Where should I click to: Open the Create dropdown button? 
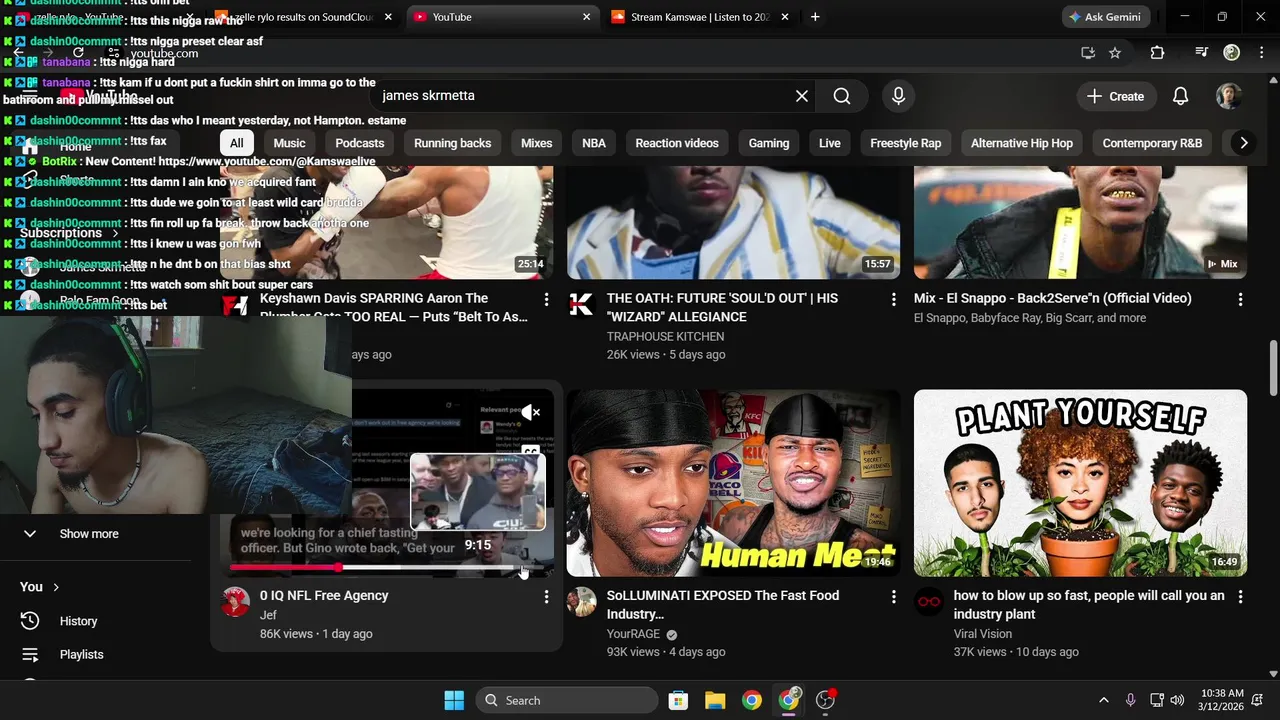(1115, 96)
